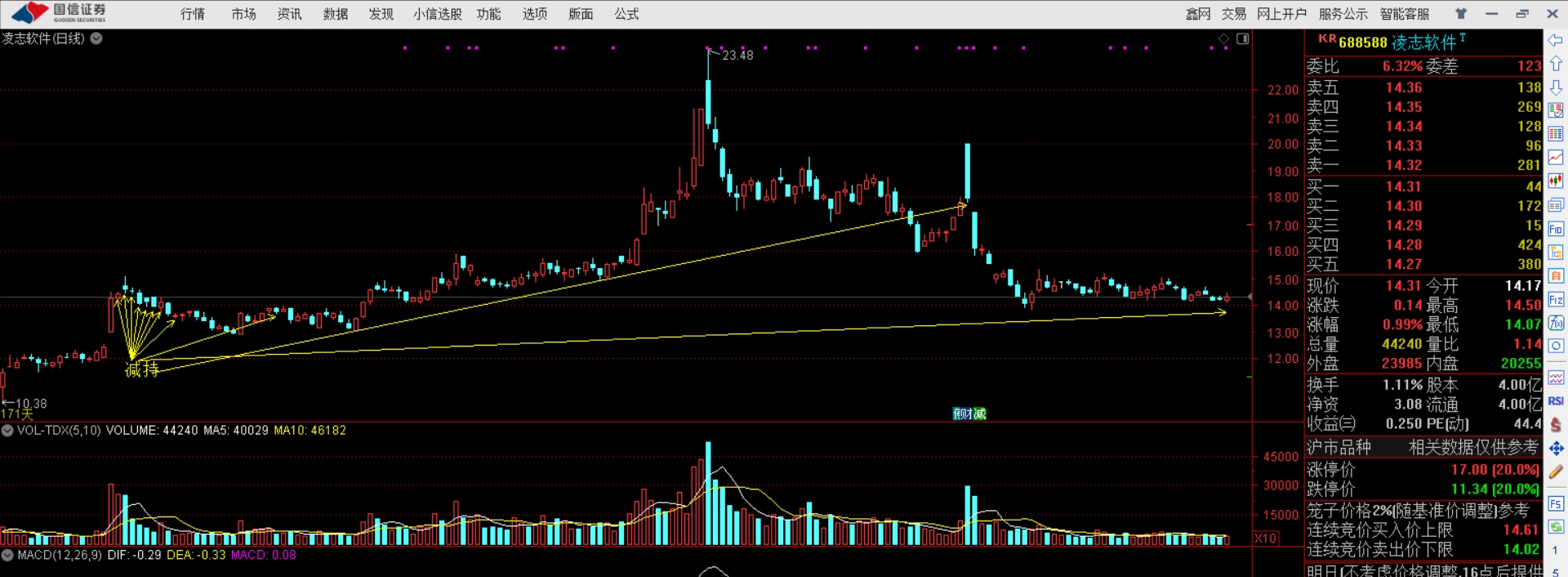
Task: Open the 发现 menu
Action: 381,14
